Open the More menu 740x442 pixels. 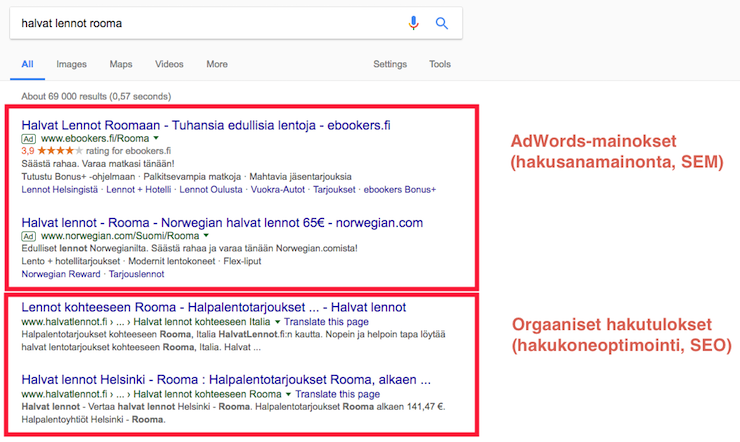click(217, 64)
